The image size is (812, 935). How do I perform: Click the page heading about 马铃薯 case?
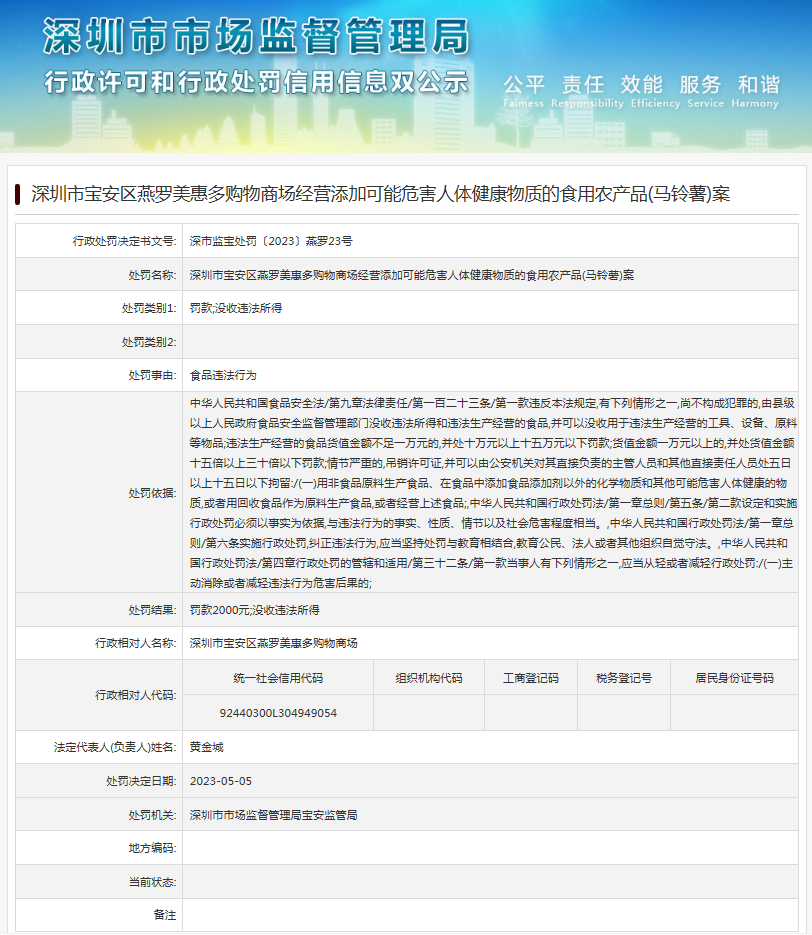pyautogui.click(x=380, y=194)
